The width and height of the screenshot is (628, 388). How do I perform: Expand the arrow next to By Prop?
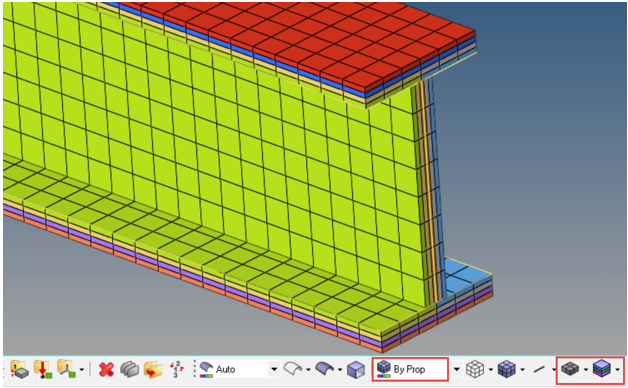pyautogui.click(x=457, y=369)
